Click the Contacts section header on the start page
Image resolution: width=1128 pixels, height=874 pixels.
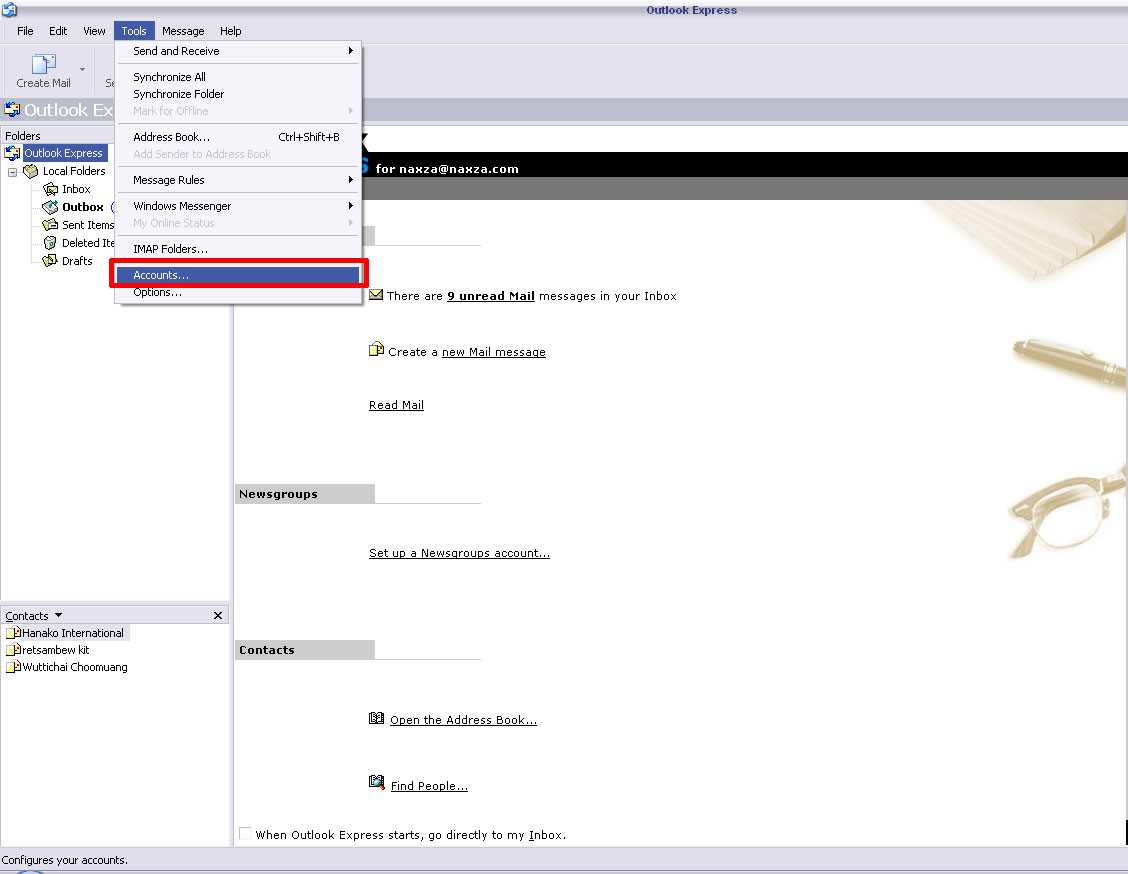click(305, 650)
